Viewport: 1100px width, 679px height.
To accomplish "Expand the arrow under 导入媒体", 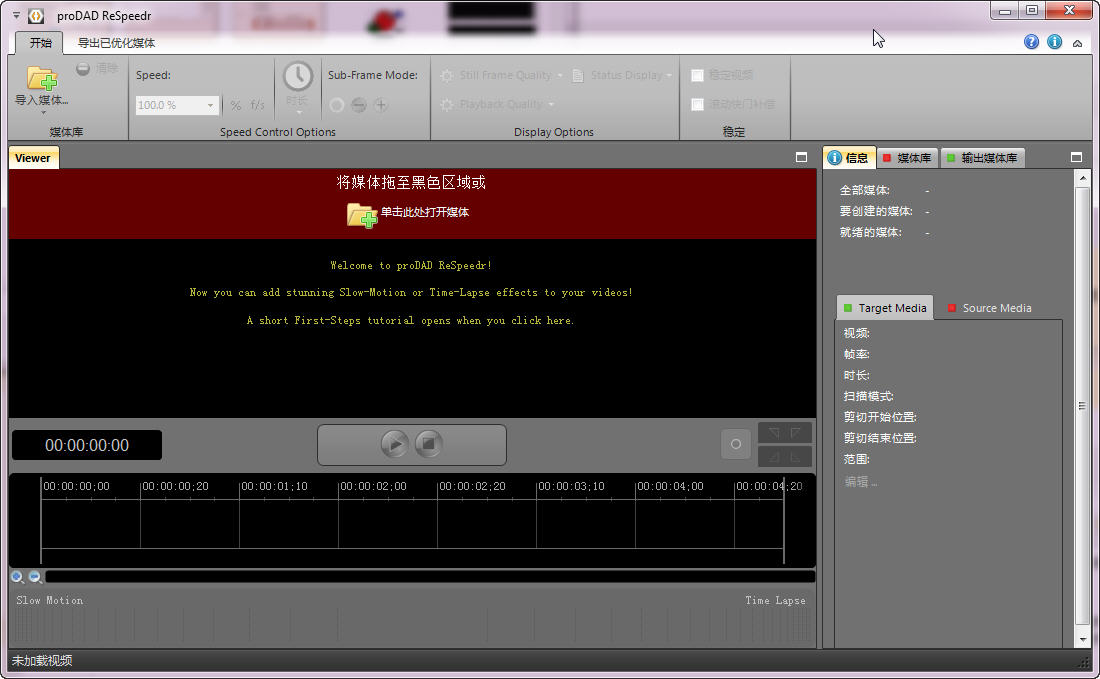I will (x=43, y=112).
